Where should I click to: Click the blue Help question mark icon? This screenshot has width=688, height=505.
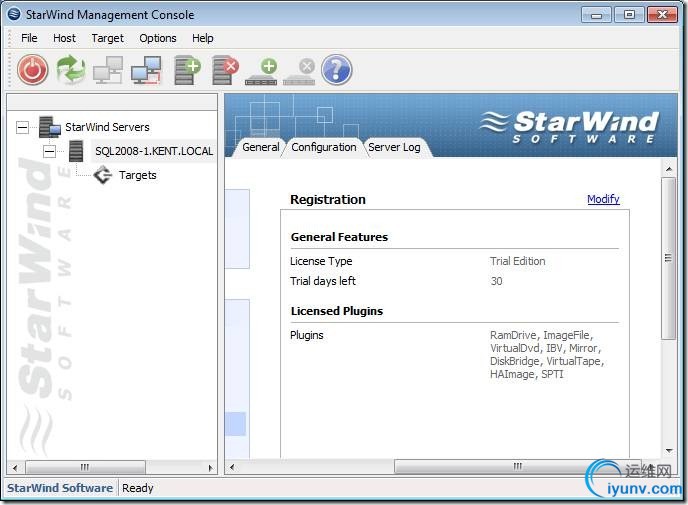pos(337,70)
